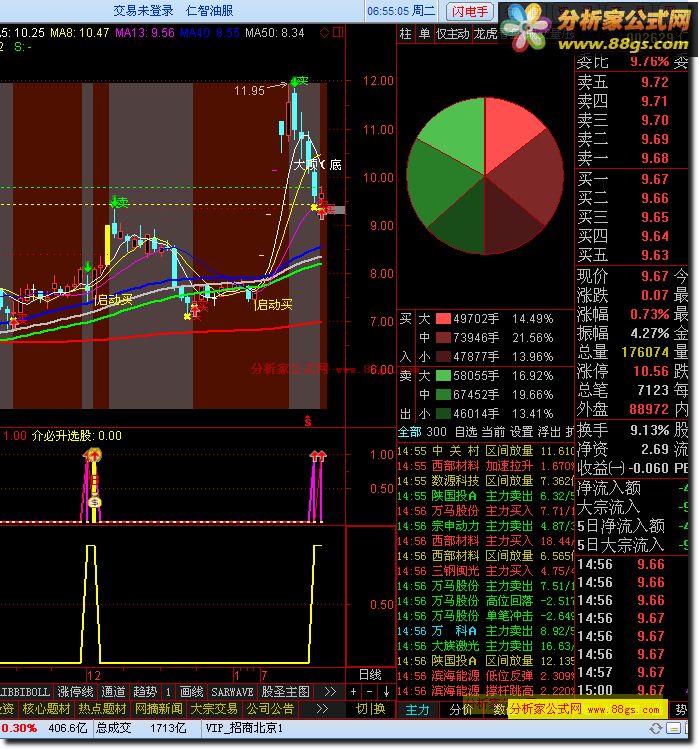
Task: Switch to the 分价 bottom tab
Action: click(x=461, y=710)
